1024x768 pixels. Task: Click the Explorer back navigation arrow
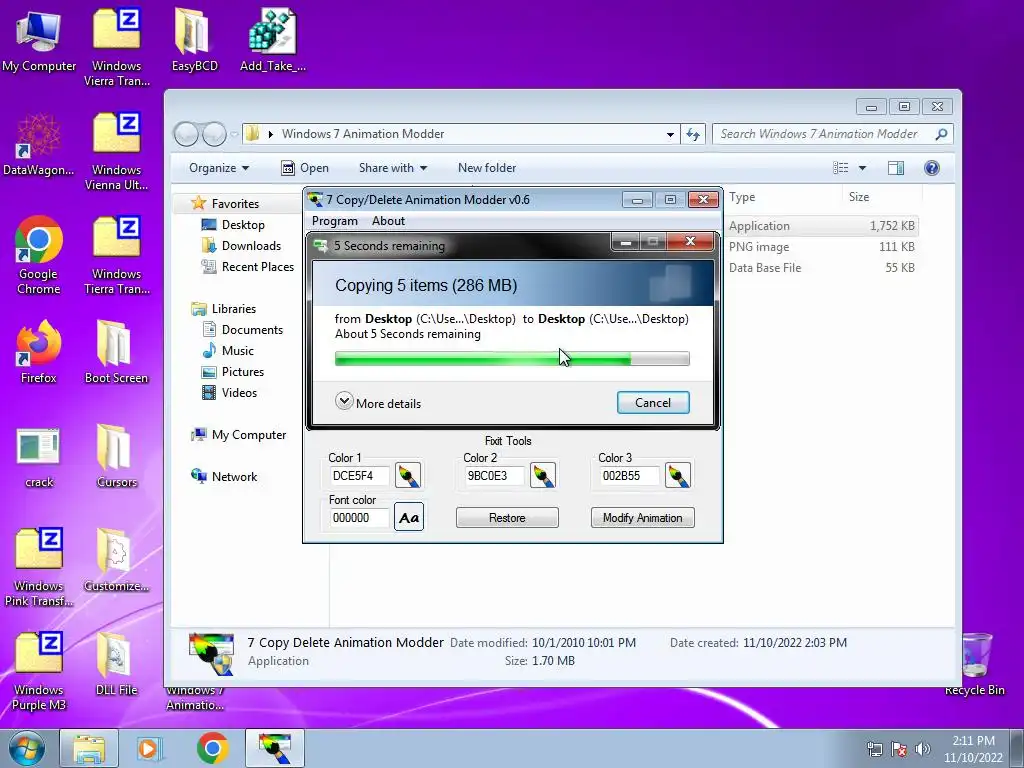click(x=186, y=135)
